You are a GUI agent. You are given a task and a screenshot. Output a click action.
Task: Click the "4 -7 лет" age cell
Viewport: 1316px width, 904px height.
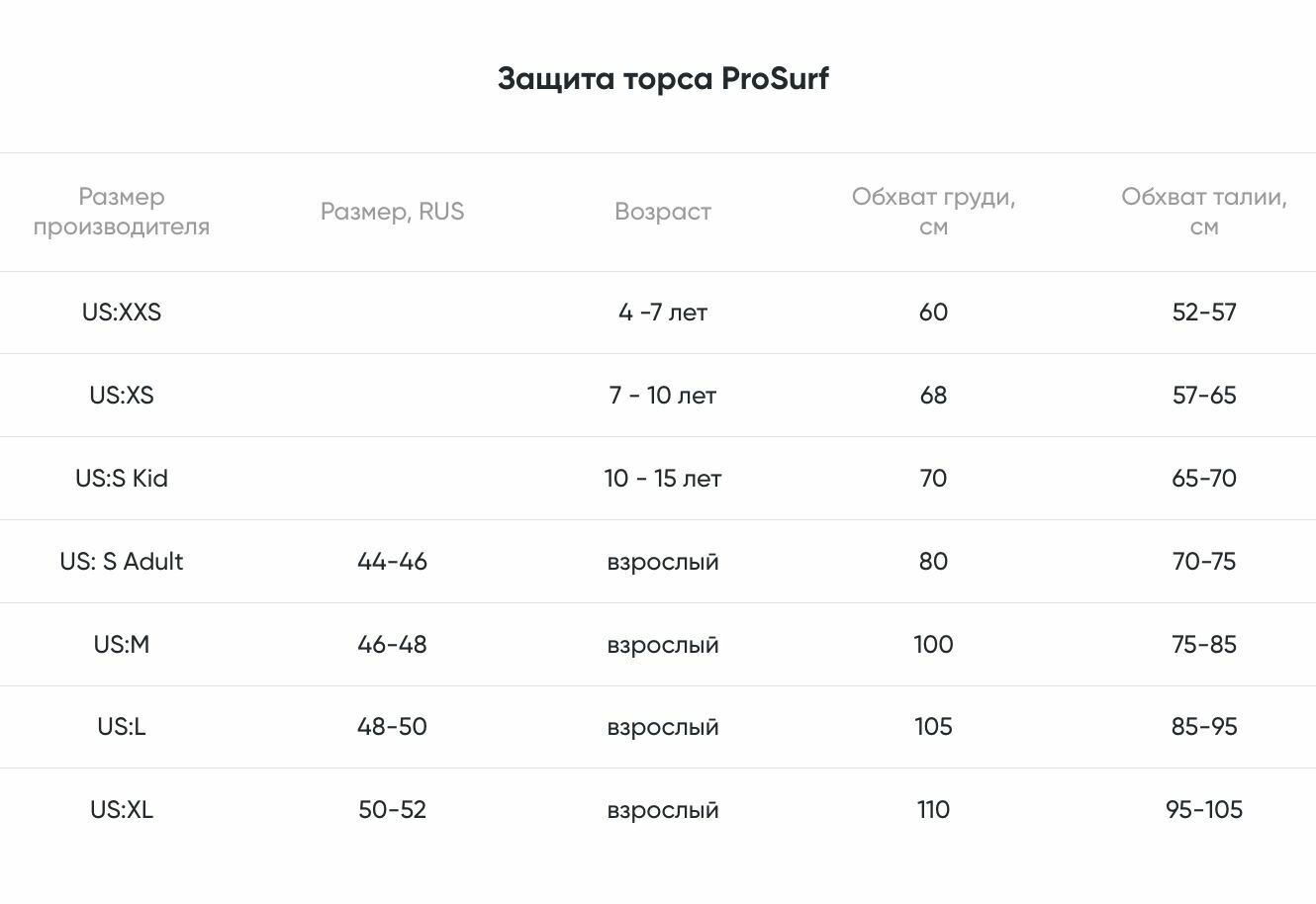click(662, 313)
